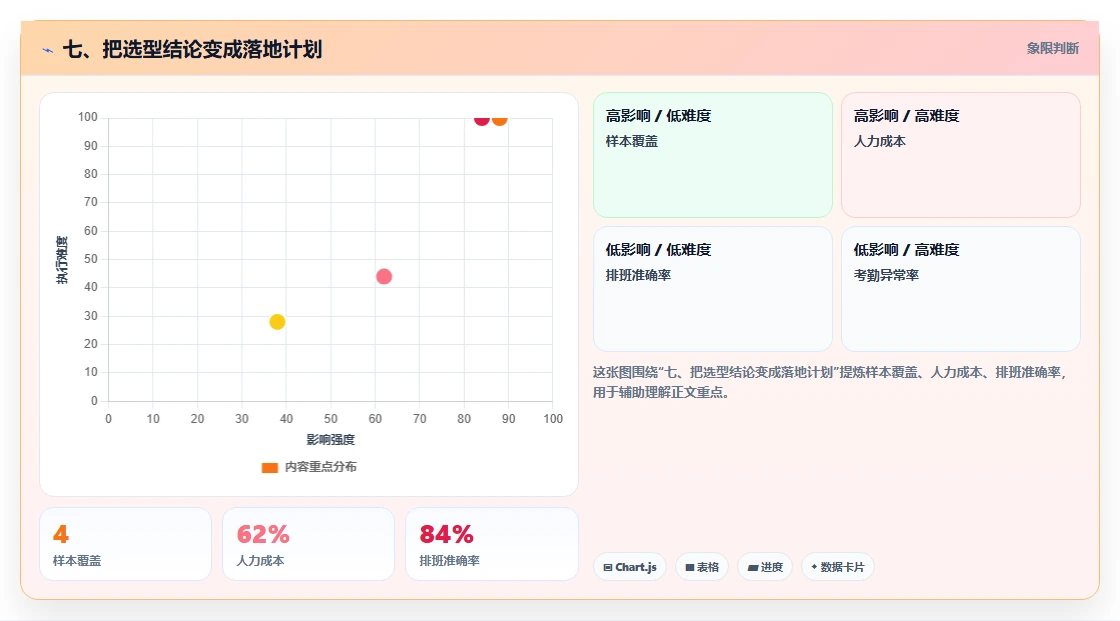Click the diamond icon in the 数据卡片 chip
Image resolution: width=1120 pixels, height=621 pixels.
(814, 567)
